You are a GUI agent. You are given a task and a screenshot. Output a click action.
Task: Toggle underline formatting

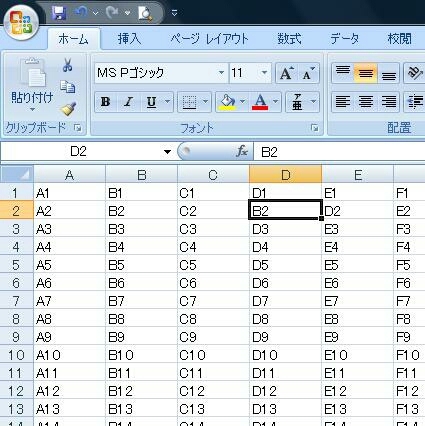coord(151,102)
